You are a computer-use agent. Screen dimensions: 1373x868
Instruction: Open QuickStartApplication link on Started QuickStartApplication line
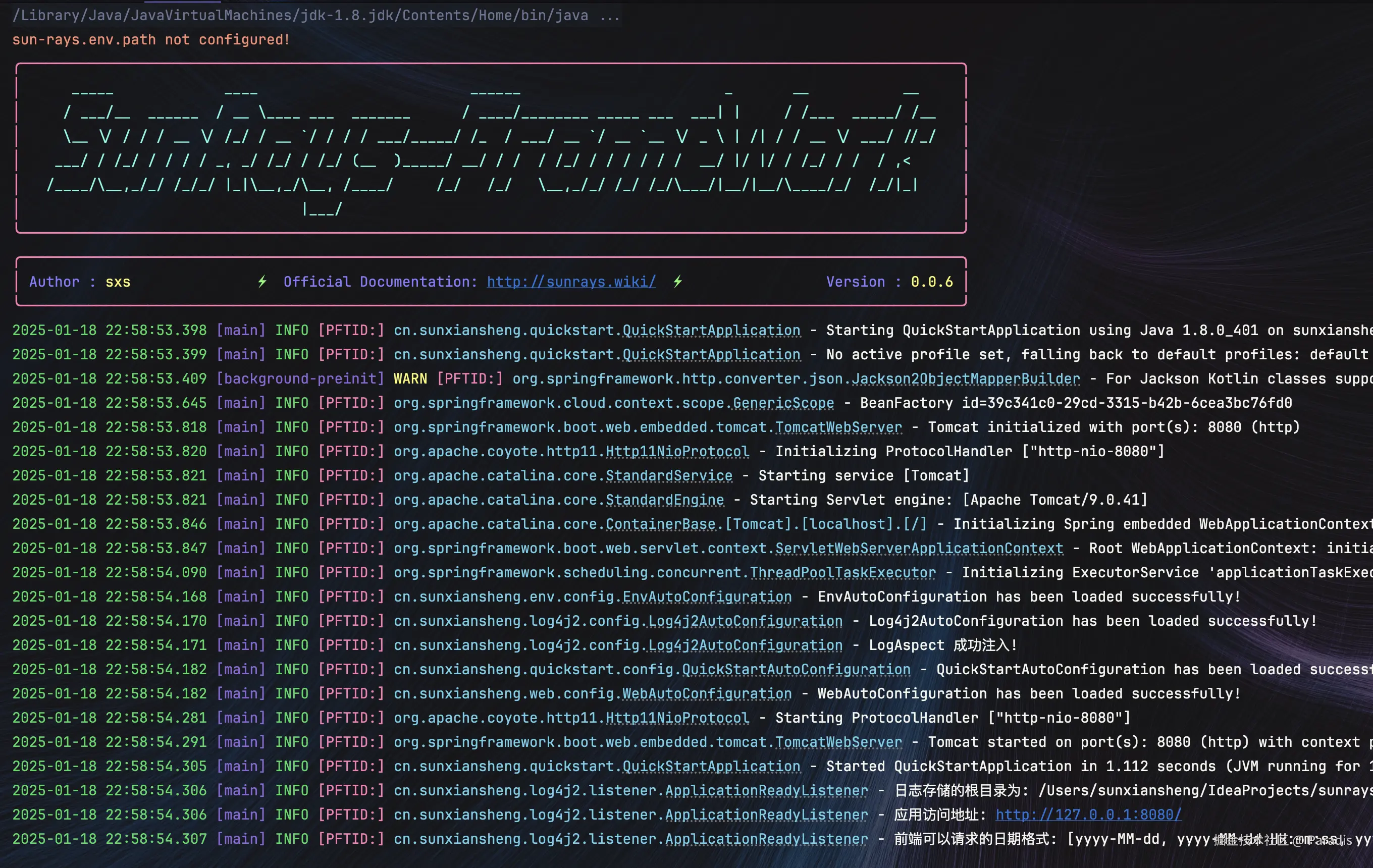pyautogui.click(x=711, y=766)
